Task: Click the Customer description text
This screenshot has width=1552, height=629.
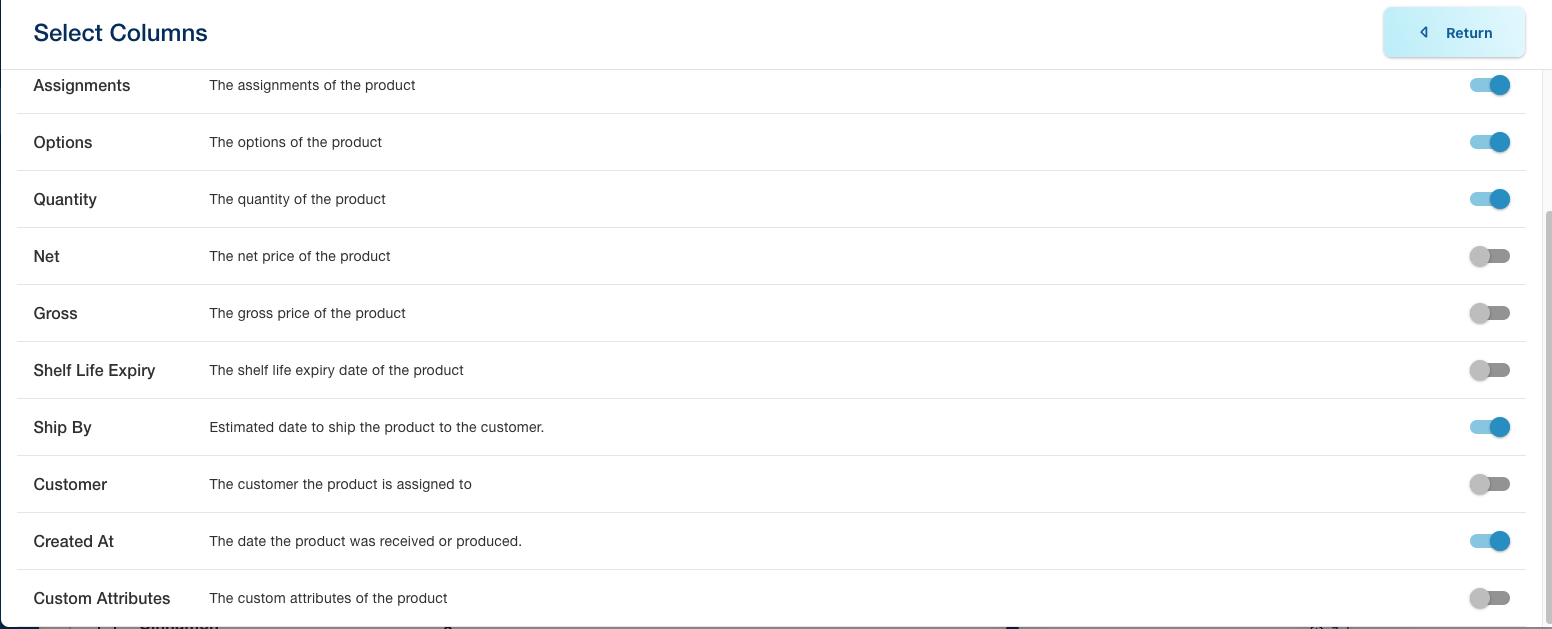Action: click(x=340, y=485)
